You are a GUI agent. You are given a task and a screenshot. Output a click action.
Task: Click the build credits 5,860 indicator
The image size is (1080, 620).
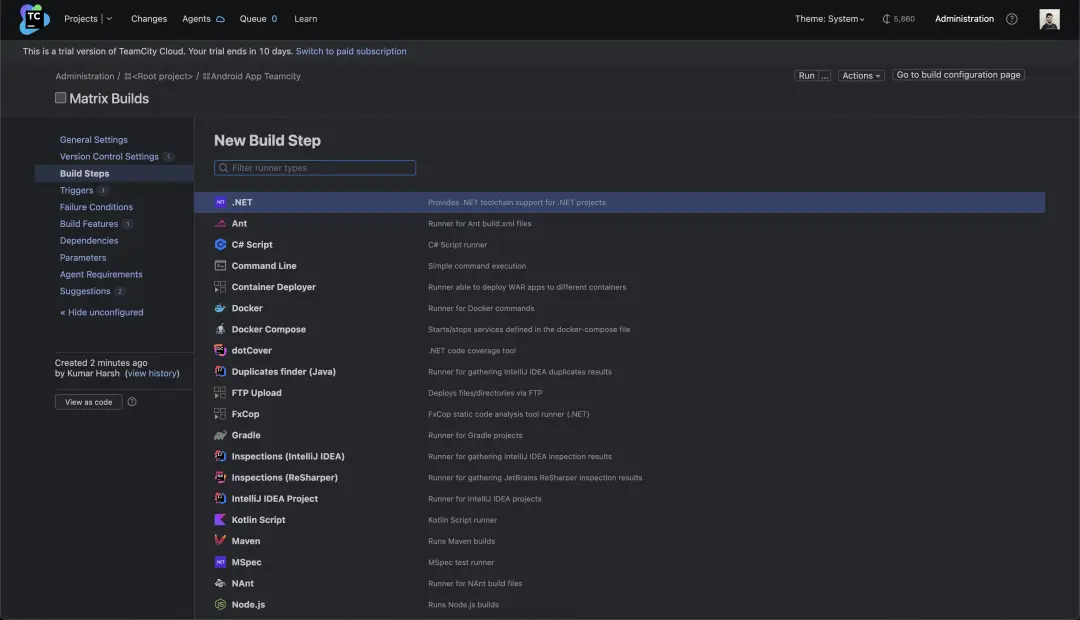(x=899, y=19)
